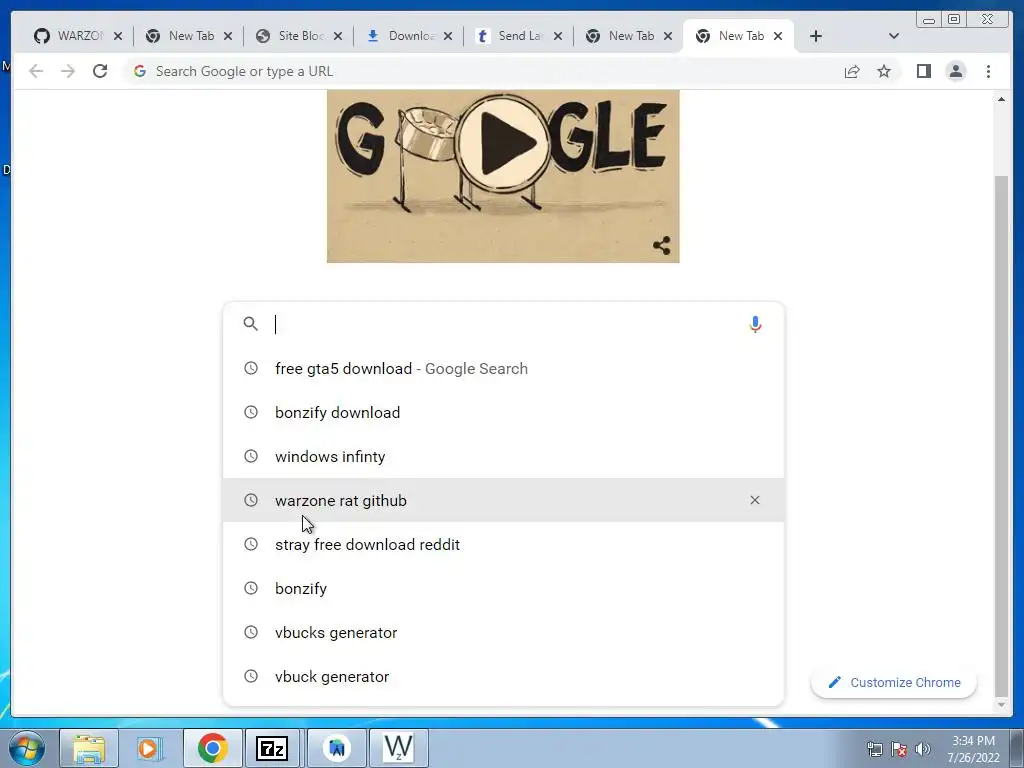Close the WARZONE GitHub tab
The height and width of the screenshot is (768, 1024).
click(118, 36)
